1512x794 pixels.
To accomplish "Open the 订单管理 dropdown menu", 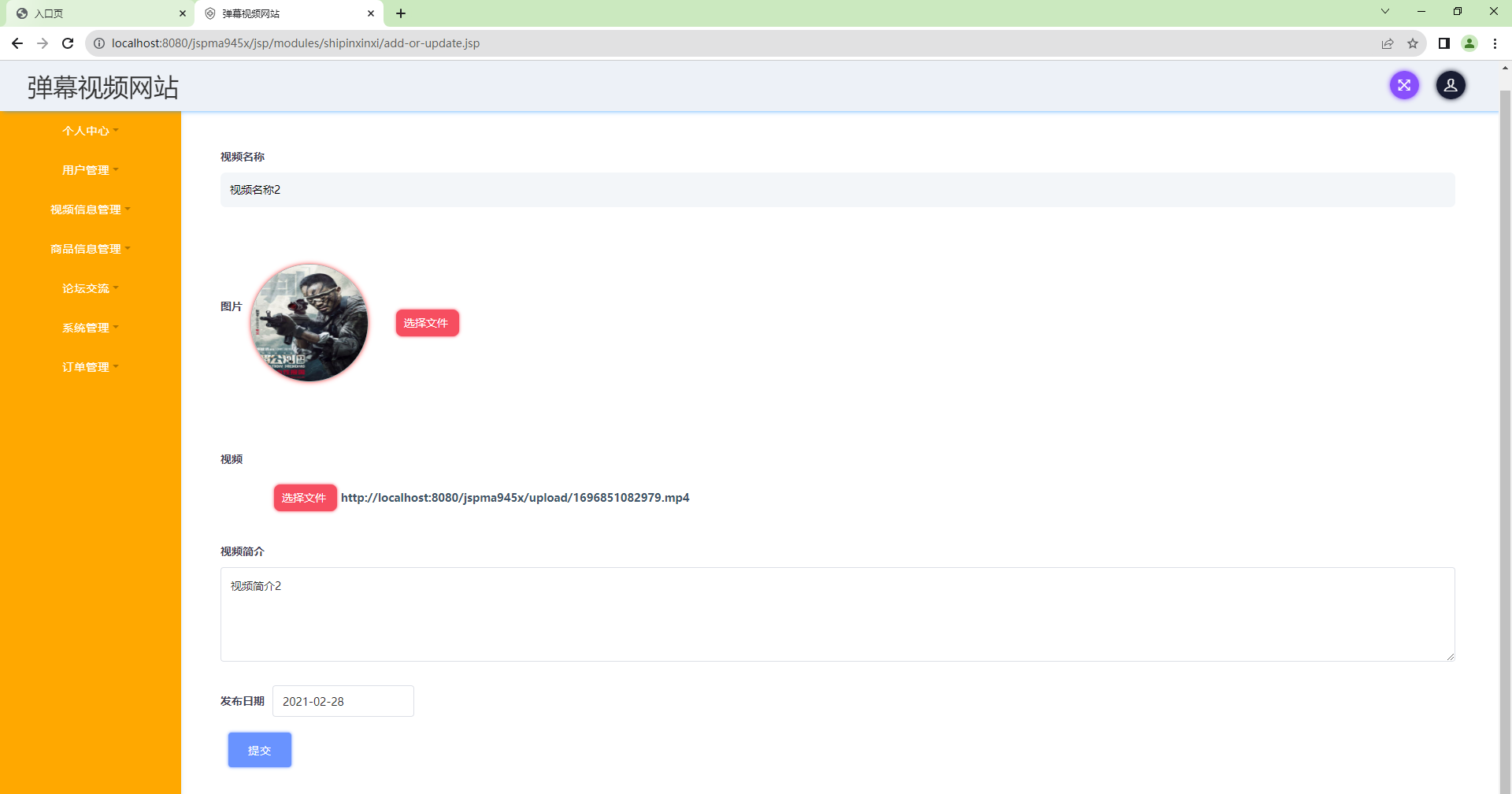I will tap(90, 366).
